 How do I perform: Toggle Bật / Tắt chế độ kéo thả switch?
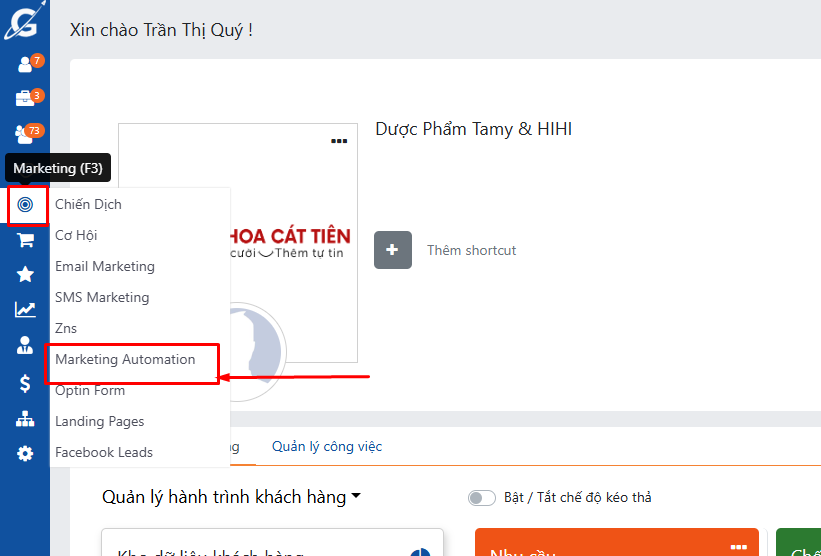click(482, 498)
